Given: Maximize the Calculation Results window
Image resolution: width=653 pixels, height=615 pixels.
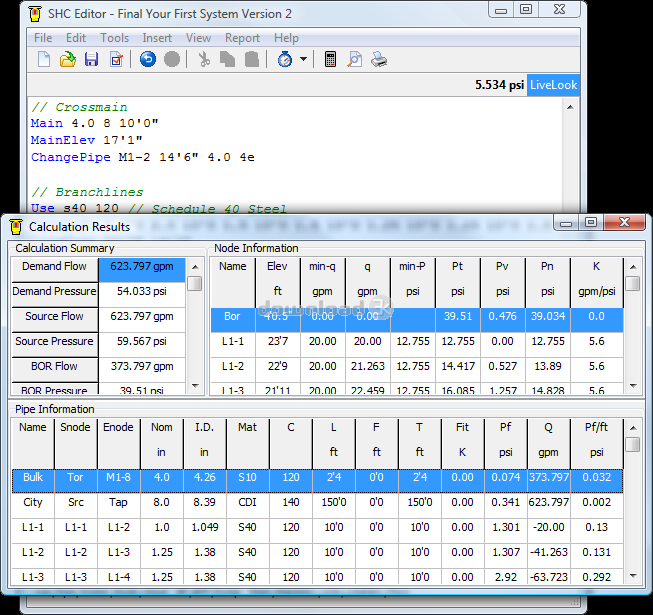Looking at the screenshot, I should pos(591,222).
